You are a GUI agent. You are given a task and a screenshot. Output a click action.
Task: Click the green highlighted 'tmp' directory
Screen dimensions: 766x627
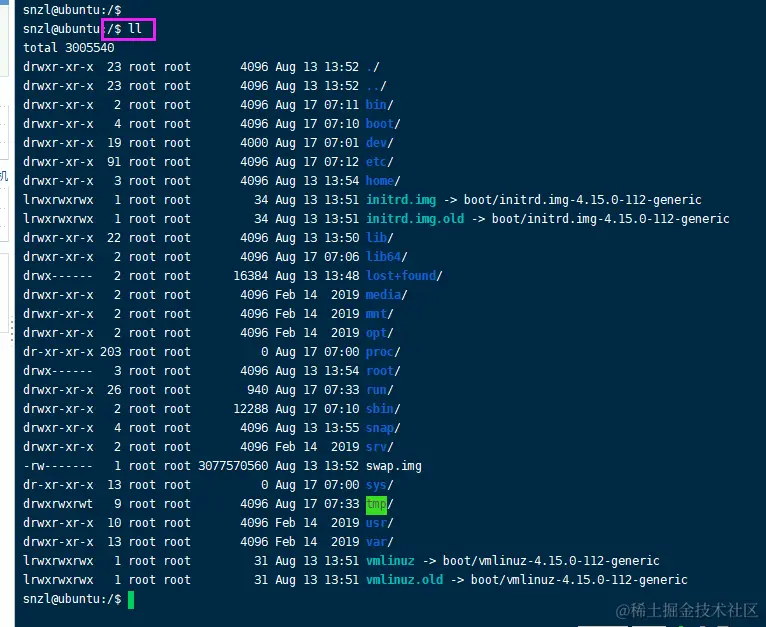point(376,505)
